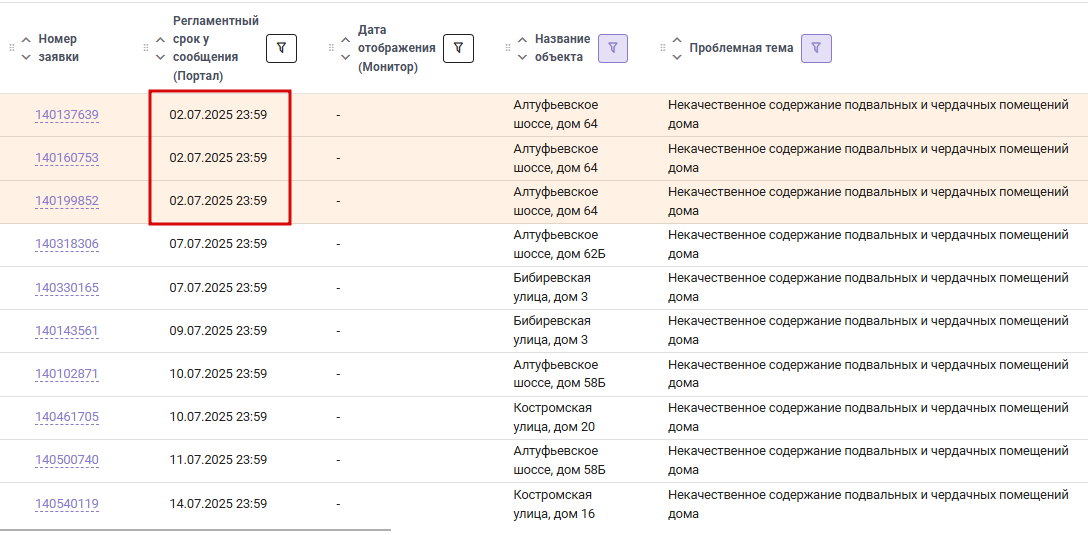Select address Костромская улица, дом 20
Screen dimensions: 1088x535
pos(554,417)
